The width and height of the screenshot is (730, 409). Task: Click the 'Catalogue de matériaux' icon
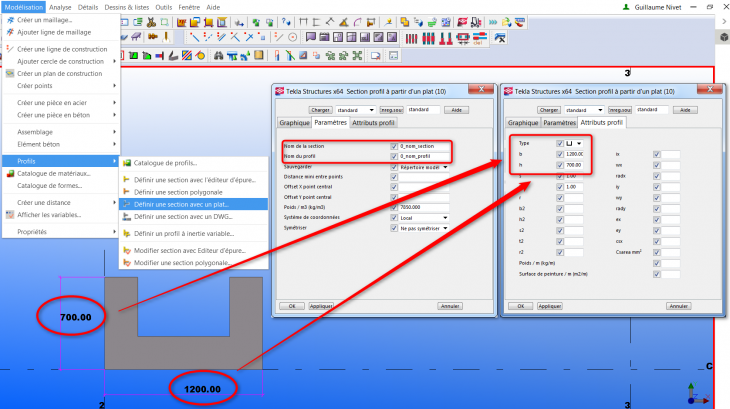pyautogui.click(x=9, y=174)
